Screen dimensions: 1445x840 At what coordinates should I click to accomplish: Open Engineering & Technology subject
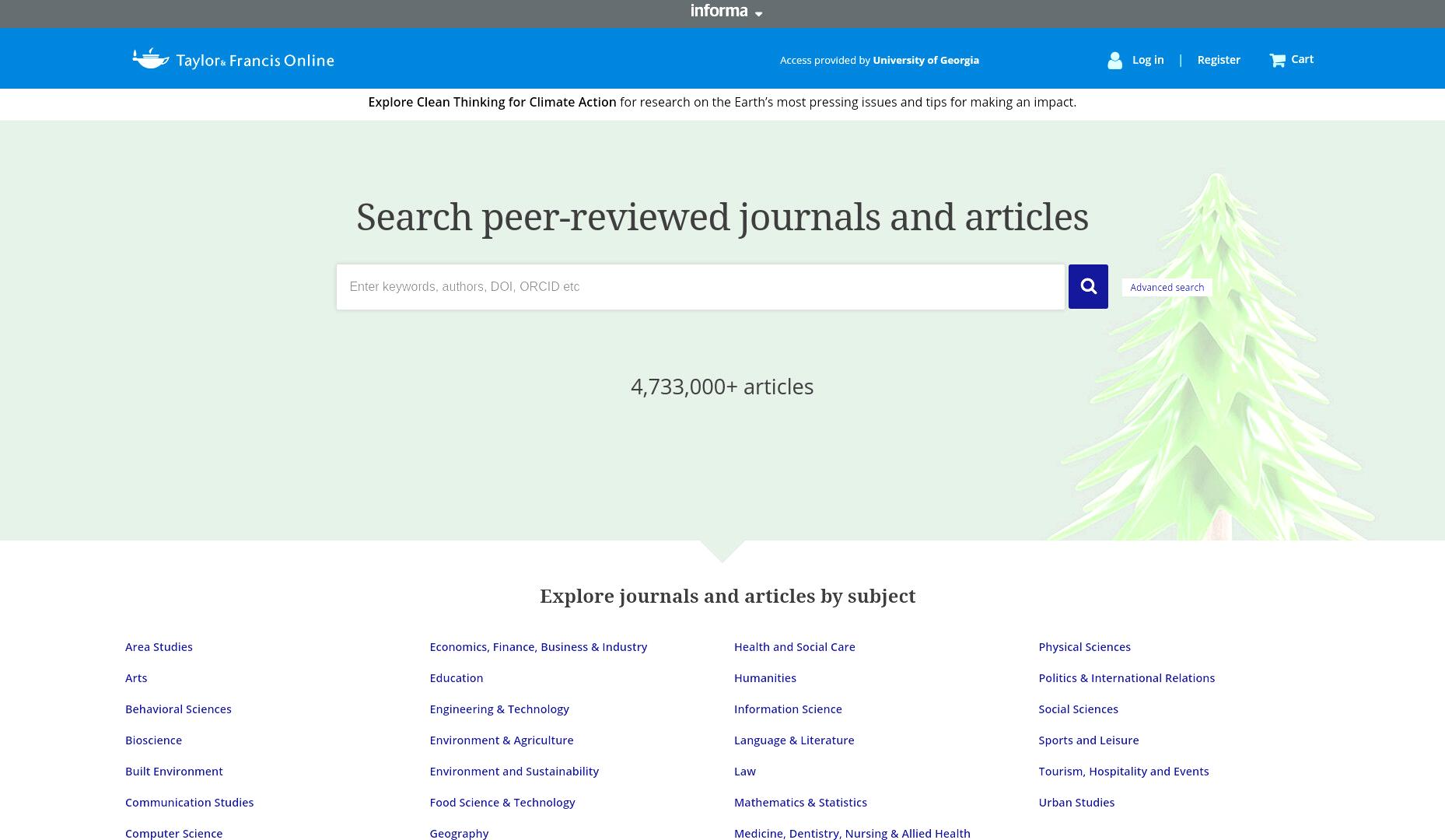499,709
